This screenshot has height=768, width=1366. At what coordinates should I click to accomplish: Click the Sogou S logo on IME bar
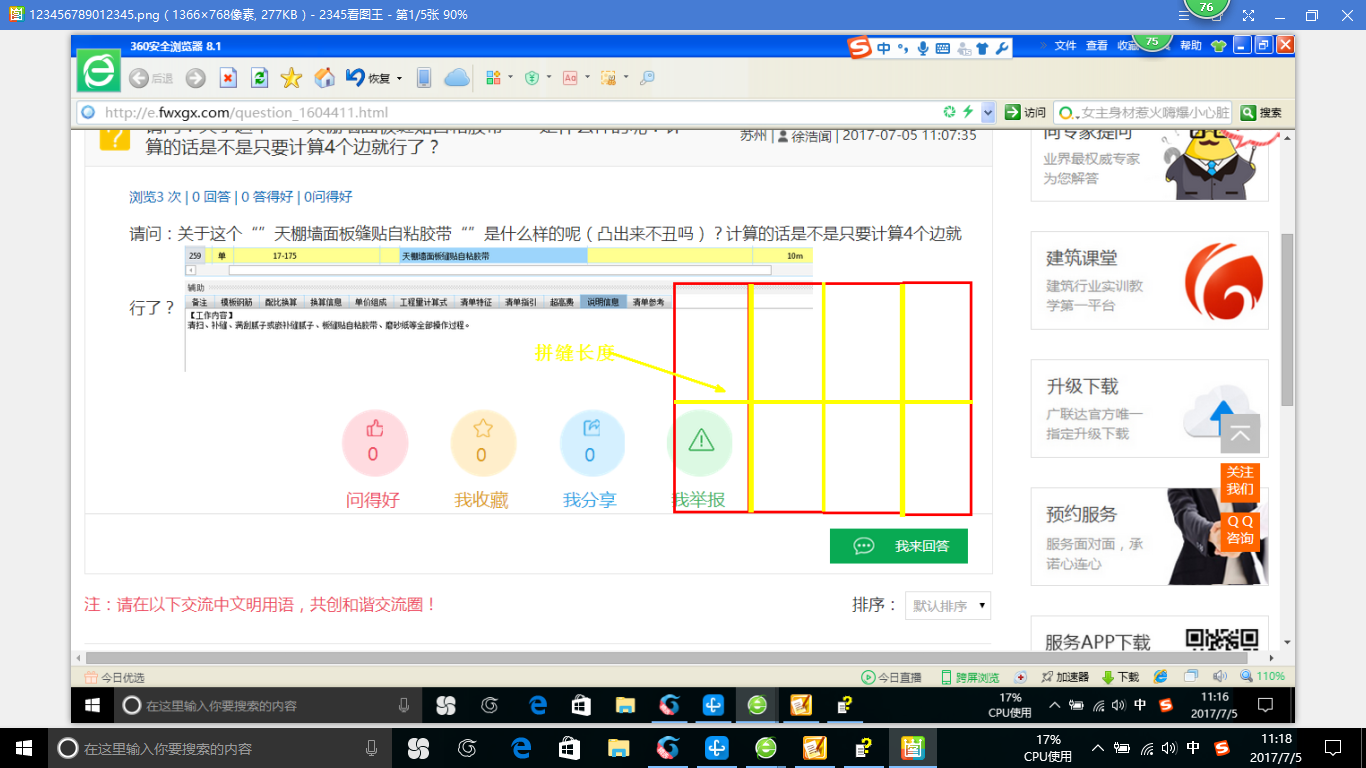[859, 47]
